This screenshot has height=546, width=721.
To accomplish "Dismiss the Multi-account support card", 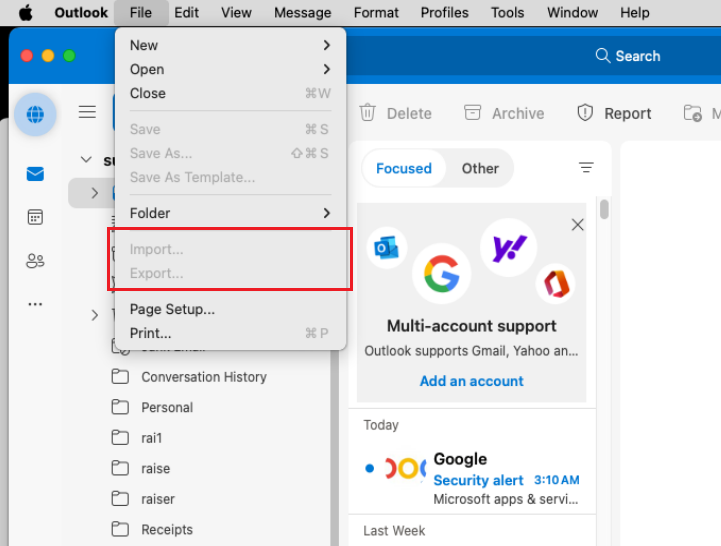I will coord(578,224).
